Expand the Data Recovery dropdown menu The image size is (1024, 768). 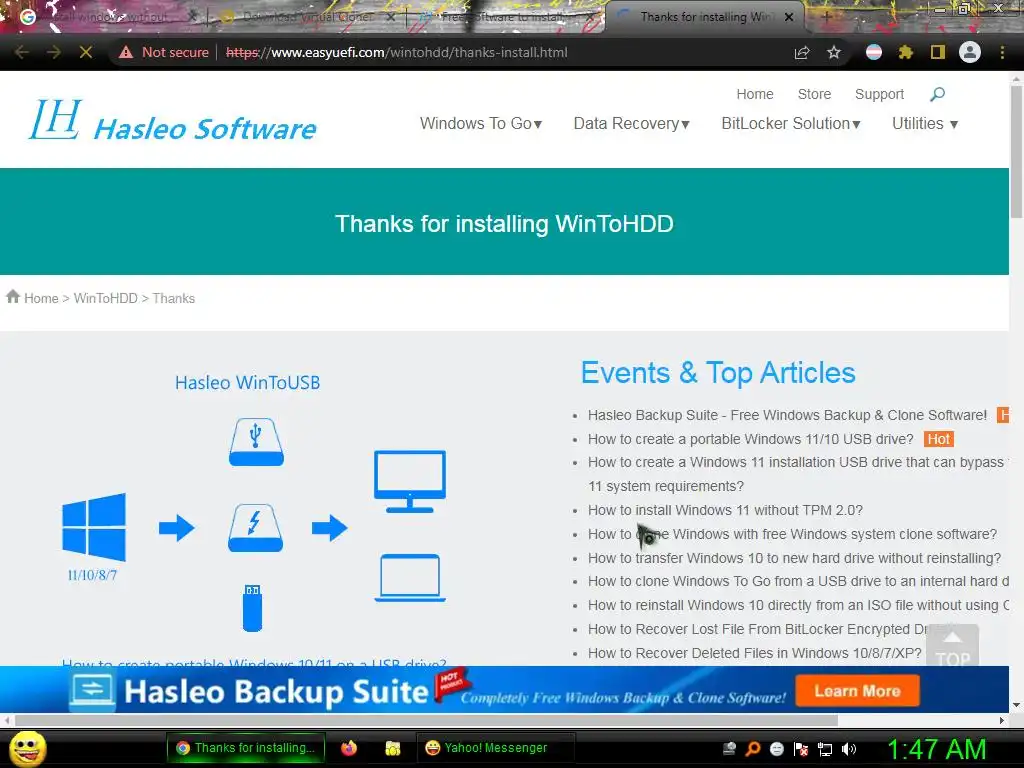point(632,123)
